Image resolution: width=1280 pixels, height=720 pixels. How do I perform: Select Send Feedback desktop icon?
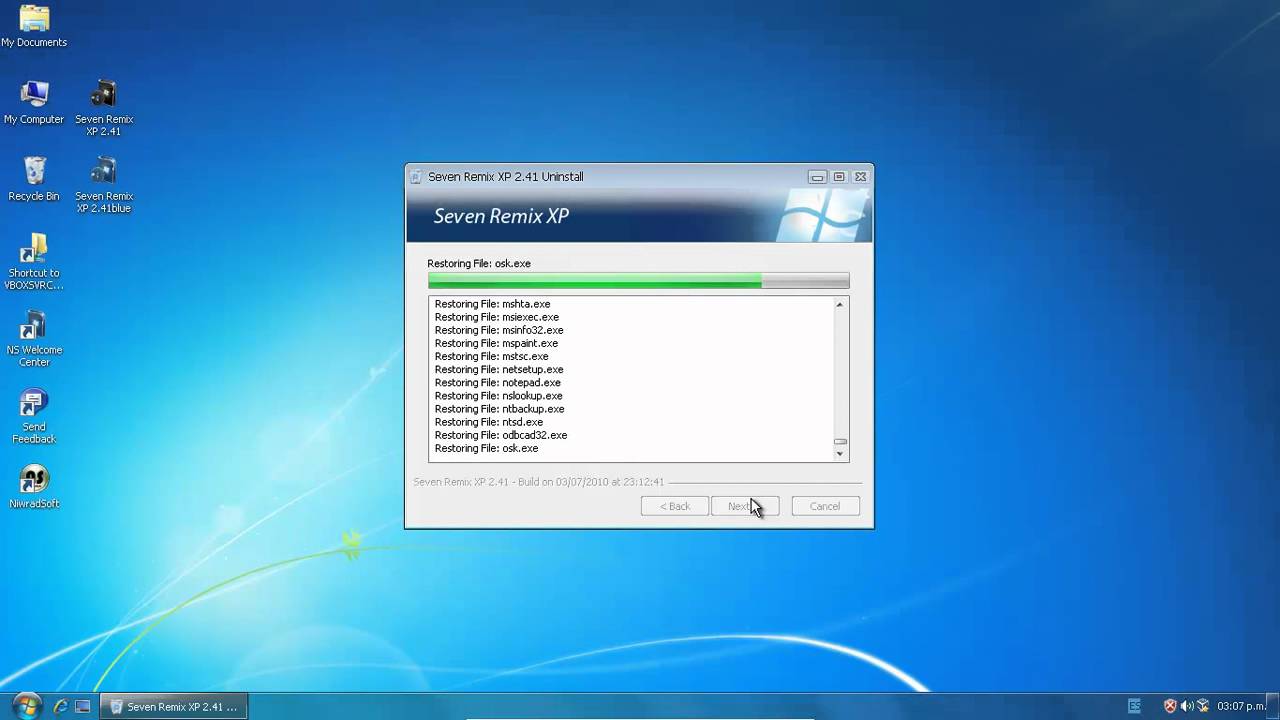point(34,416)
